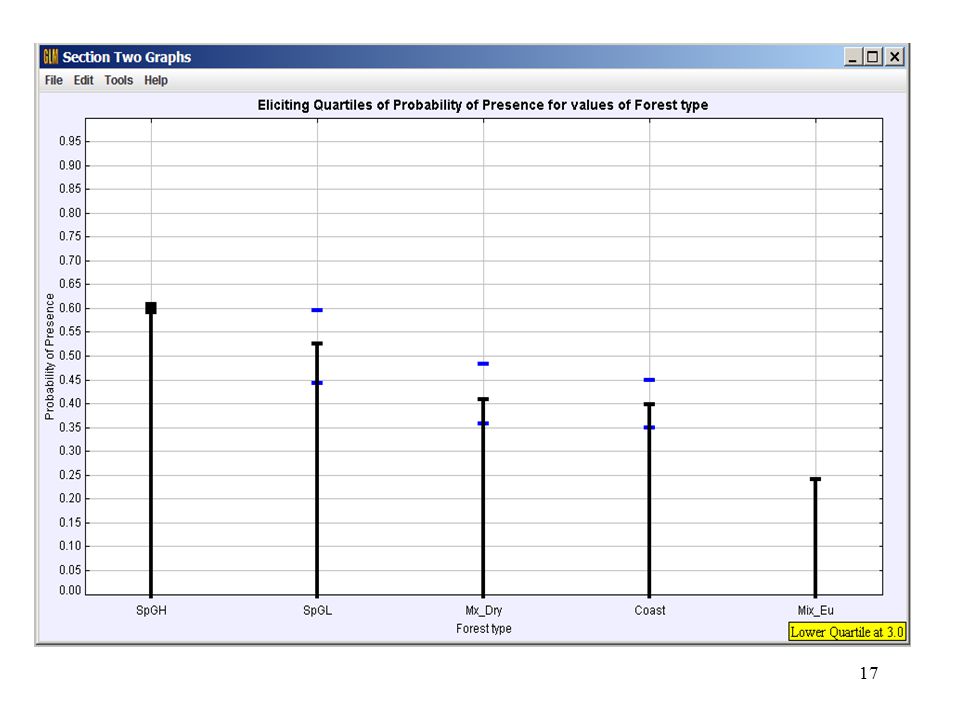
Task: Click the Mix_Eu axis label
Action: (x=816, y=610)
